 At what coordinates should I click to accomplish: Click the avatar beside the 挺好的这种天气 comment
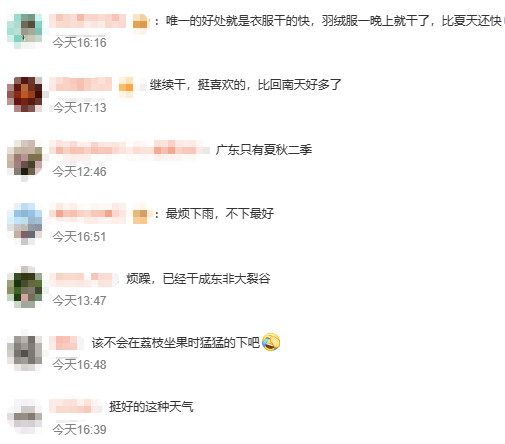tap(25, 416)
